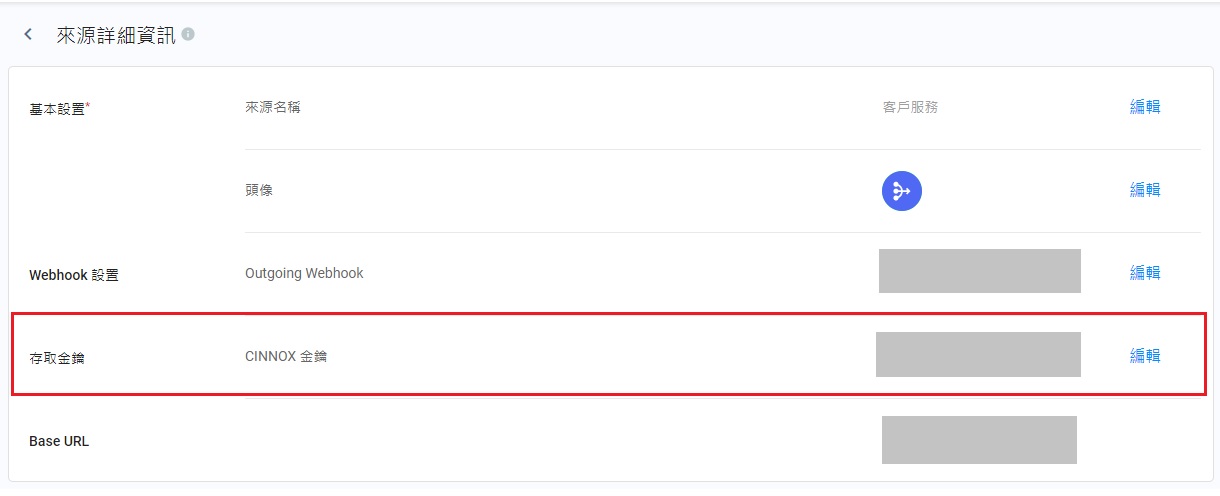Select the Webhook 設置 section label

[x=73, y=274]
